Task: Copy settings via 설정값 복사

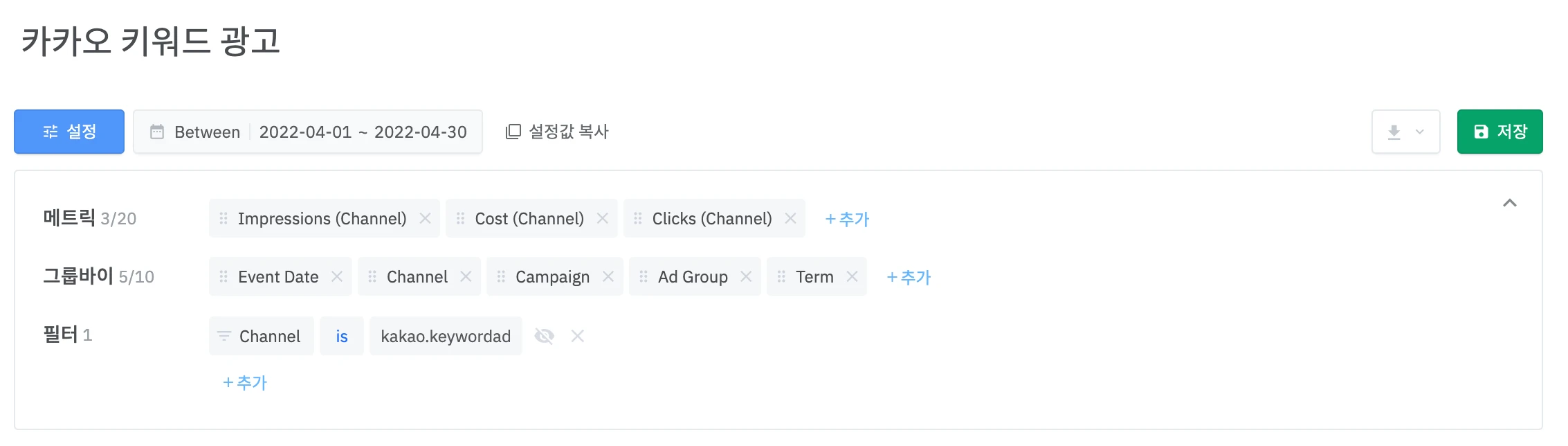Action: pos(557,132)
